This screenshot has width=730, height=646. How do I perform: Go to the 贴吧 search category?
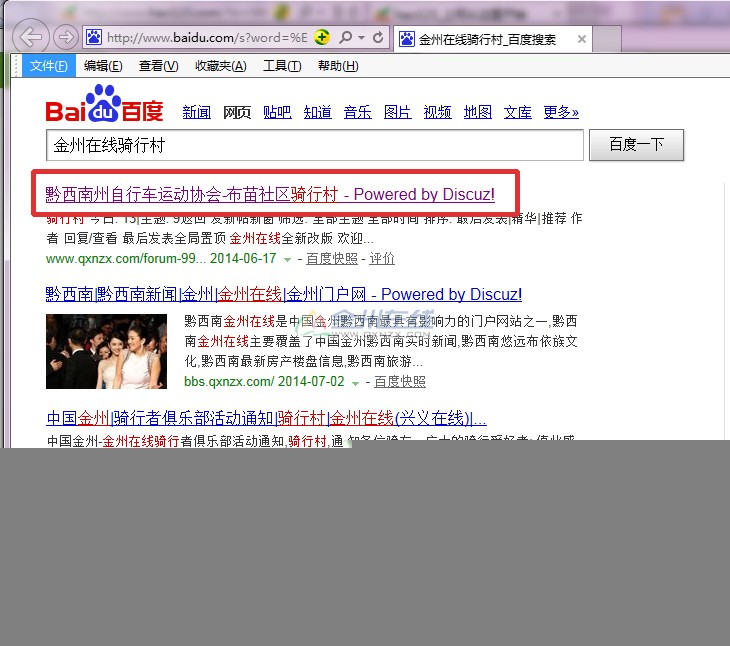277,112
